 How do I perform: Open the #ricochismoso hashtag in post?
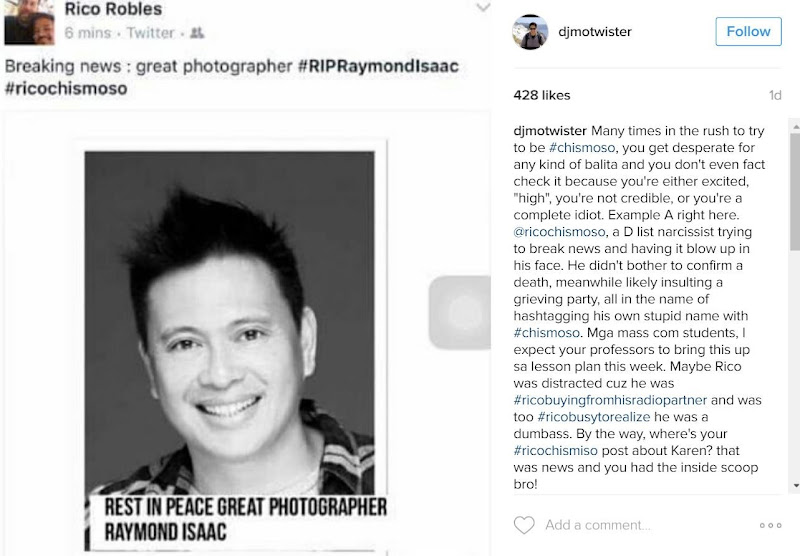point(66,88)
